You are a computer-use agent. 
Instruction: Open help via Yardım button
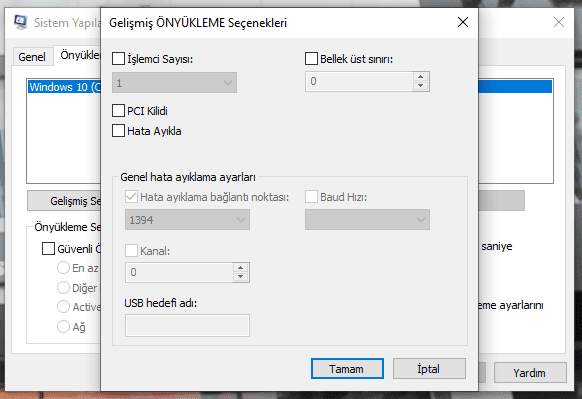tap(530, 373)
